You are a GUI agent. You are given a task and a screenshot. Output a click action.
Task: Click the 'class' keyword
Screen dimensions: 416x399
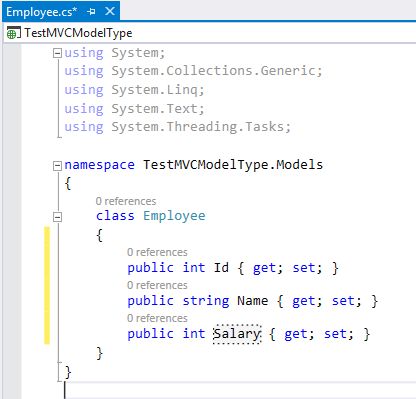pos(115,216)
